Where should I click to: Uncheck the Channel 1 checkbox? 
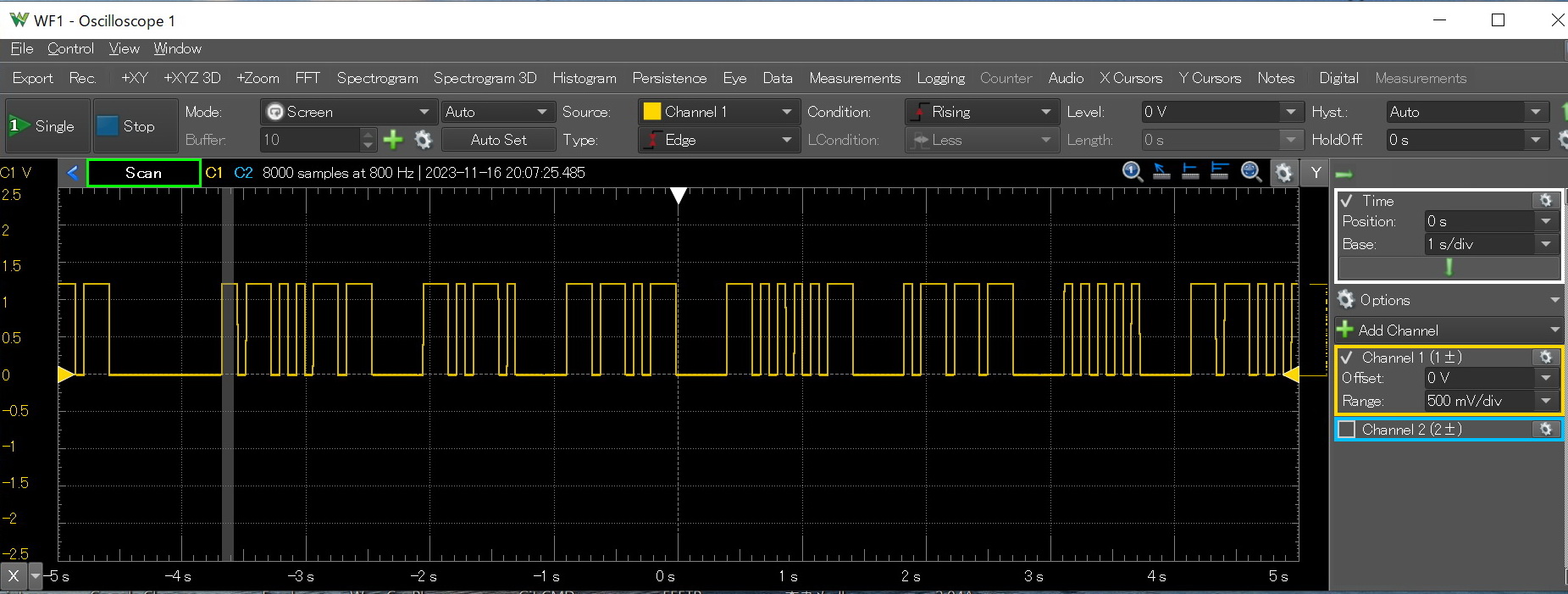click(x=1347, y=358)
